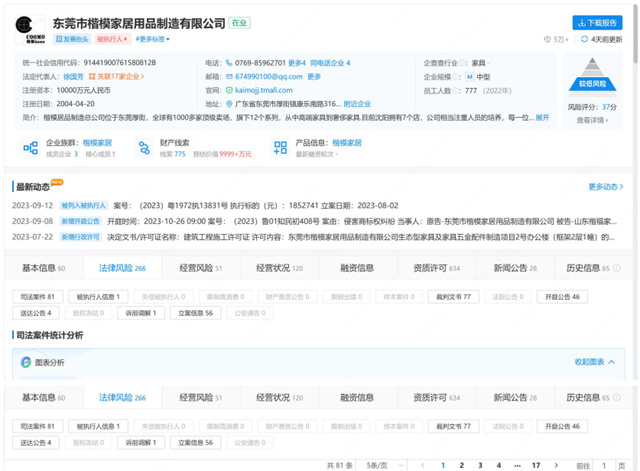This screenshot has width=640, height=471.
Task: Collapse the chart via 收起图表
Action: tap(595, 362)
